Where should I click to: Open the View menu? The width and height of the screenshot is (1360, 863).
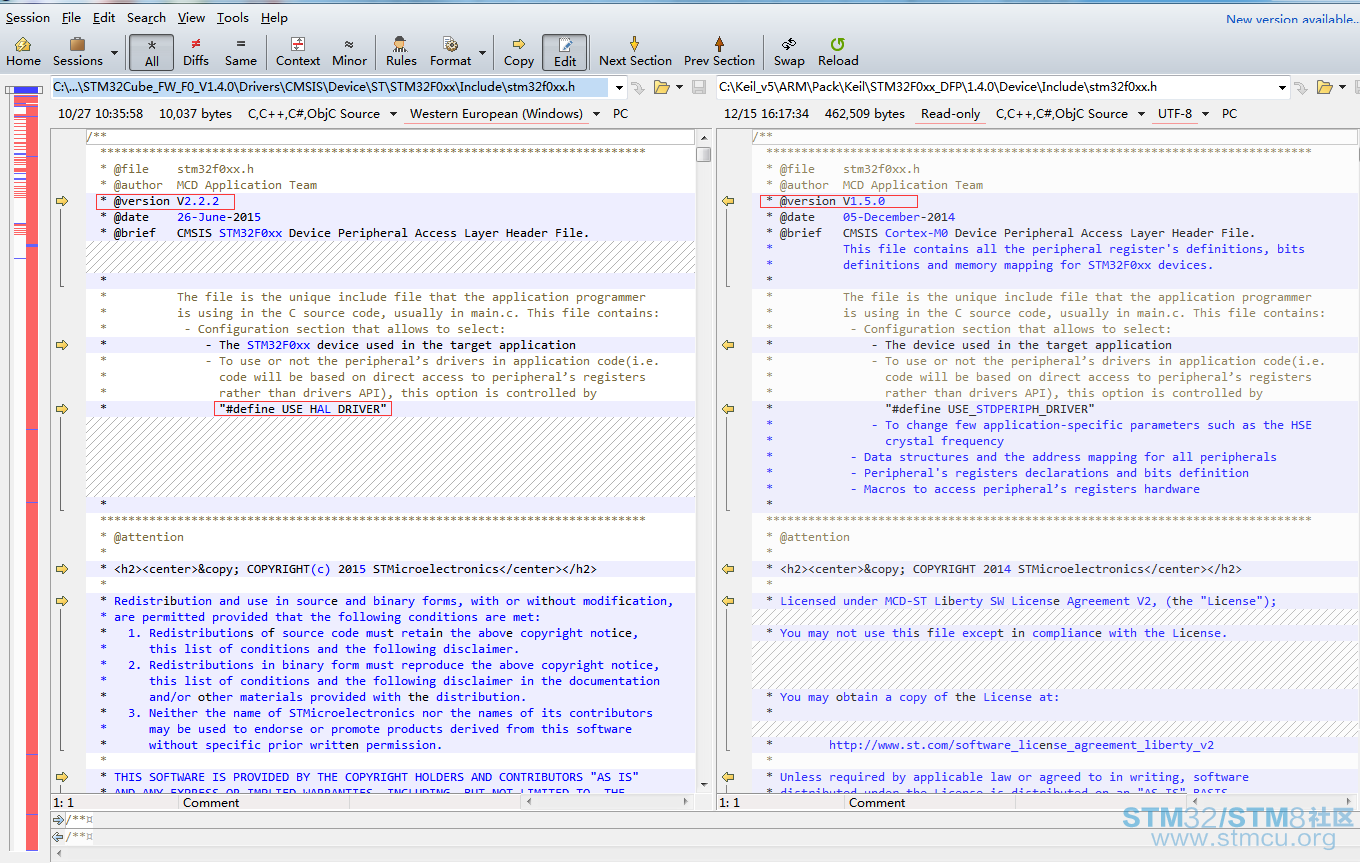click(191, 18)
